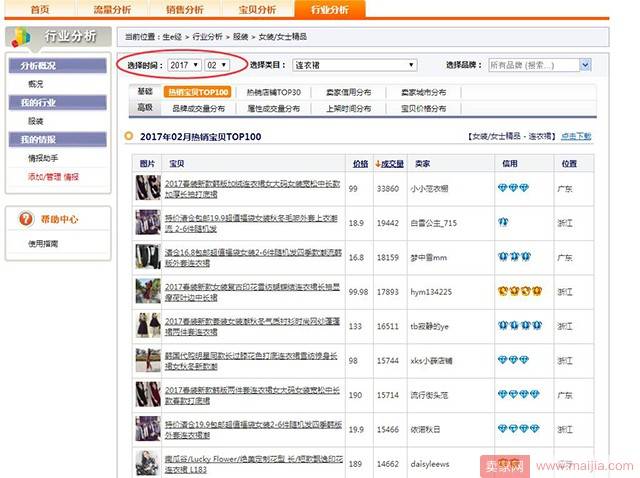Image resolution: width=640 pixels, height=478 pixels.
Task: Open the Lucky Flower product link priced 189
Action: pyautogui.click(x=253, y=464)
